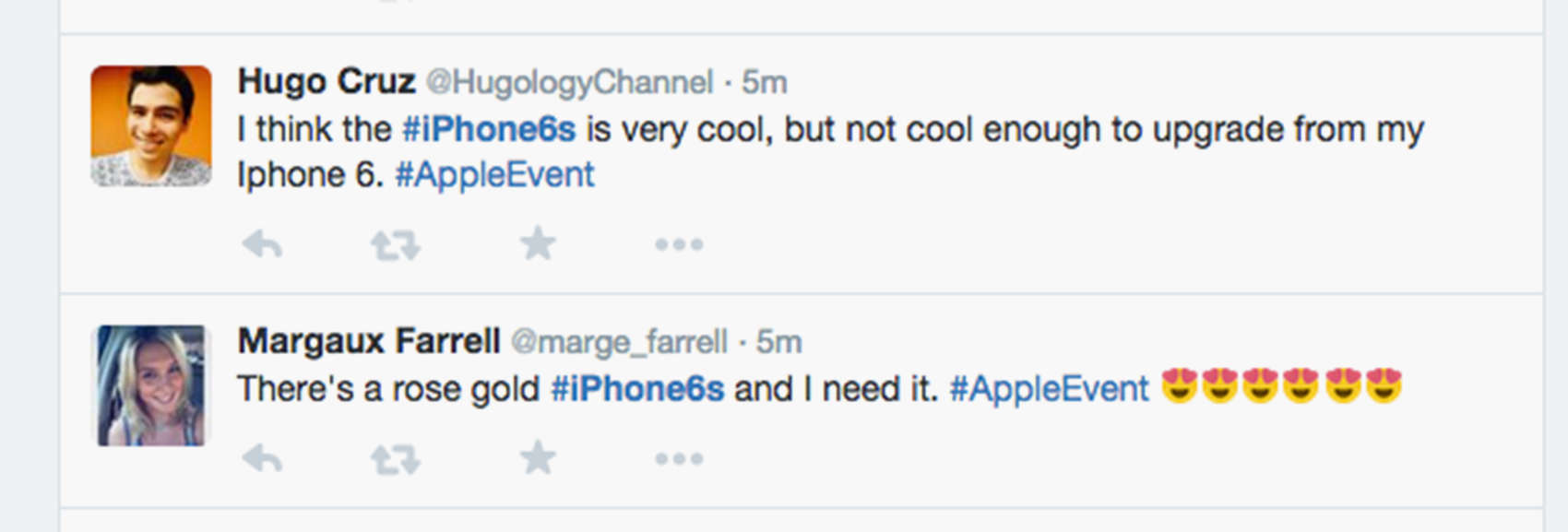The image size is (1568, 532).
Task: Click #AppleEvent hashtag in Margaux's tweet
Action: coord(1049,389)
